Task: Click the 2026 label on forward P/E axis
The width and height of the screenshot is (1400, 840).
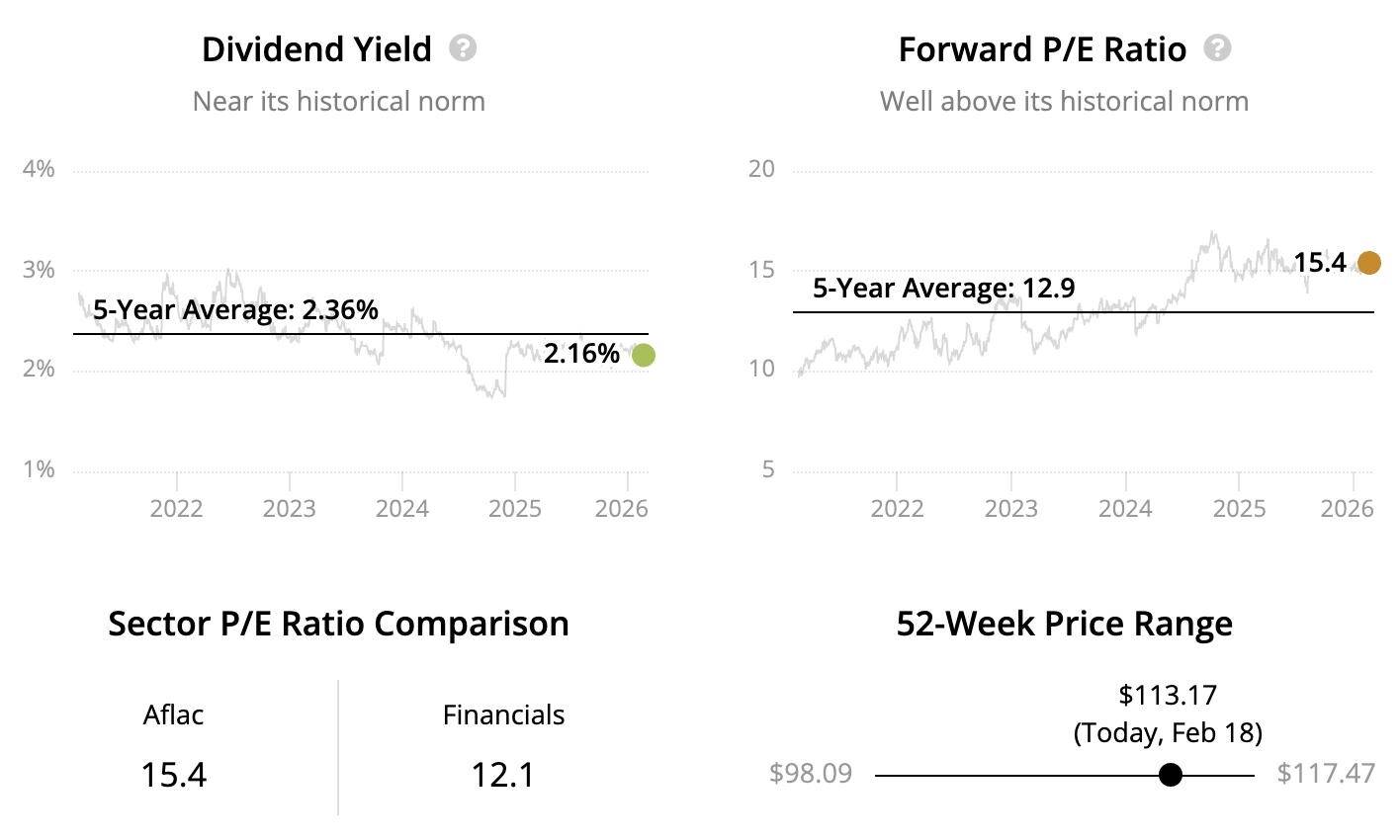Action: [x=1347, y=509]
